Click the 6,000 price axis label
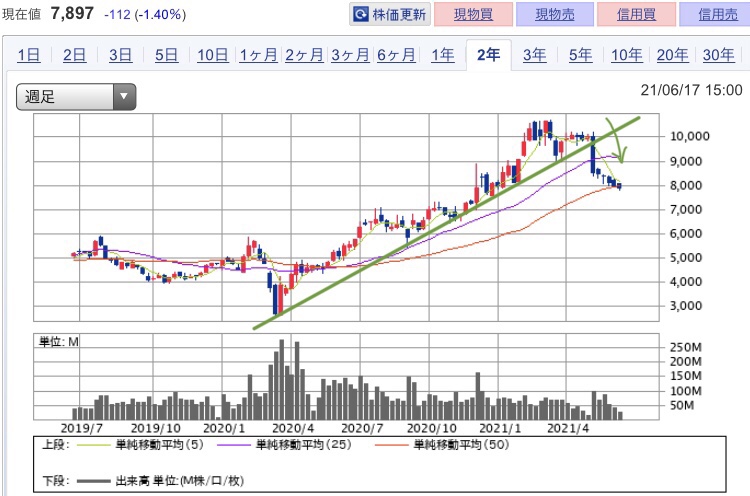The height and width of the screenshot is (496, 750). pos(685,233)
